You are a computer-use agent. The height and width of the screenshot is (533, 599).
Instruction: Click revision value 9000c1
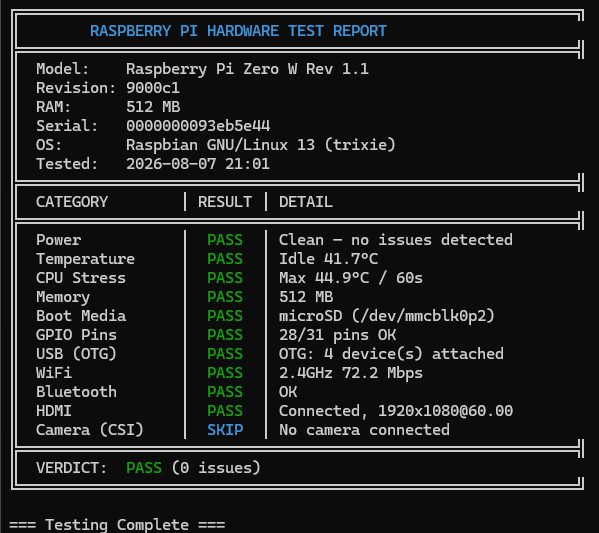(153, 88)
